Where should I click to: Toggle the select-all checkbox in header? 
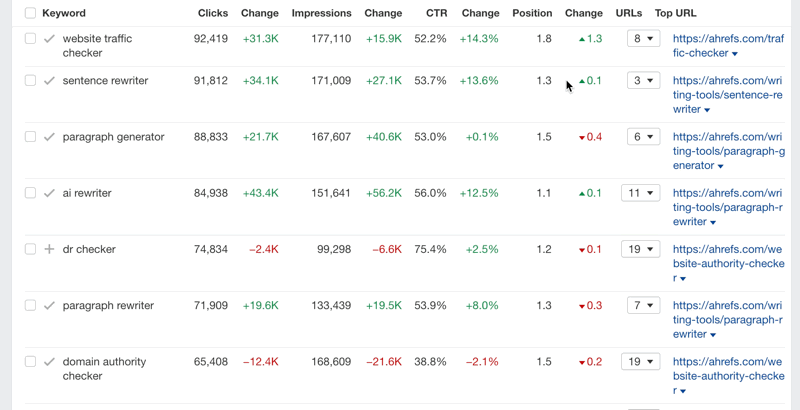30,13
